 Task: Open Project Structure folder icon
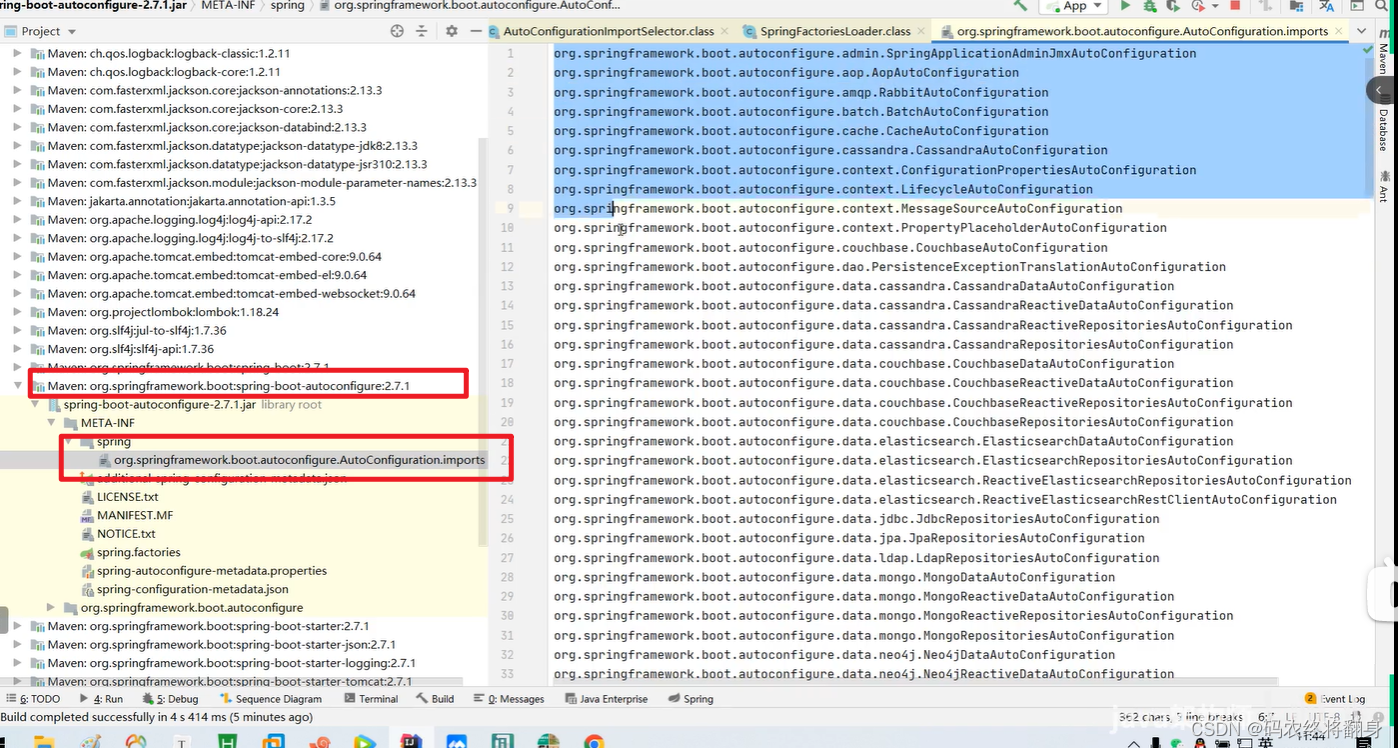tap(1296, 6)
